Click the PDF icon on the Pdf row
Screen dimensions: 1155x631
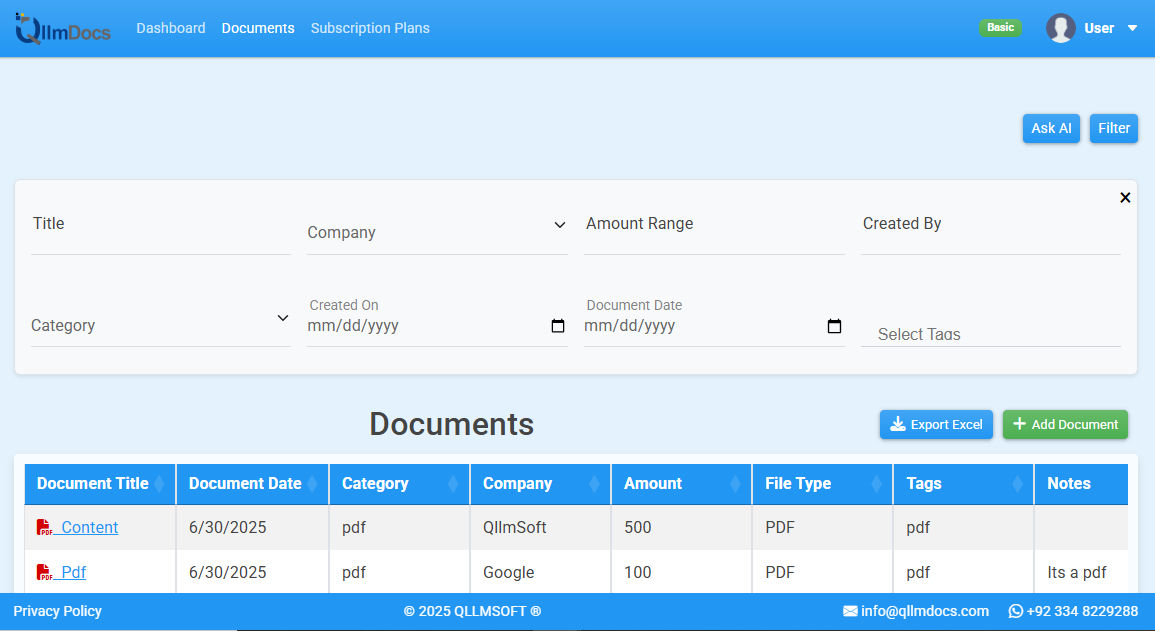tap(42, 572)
